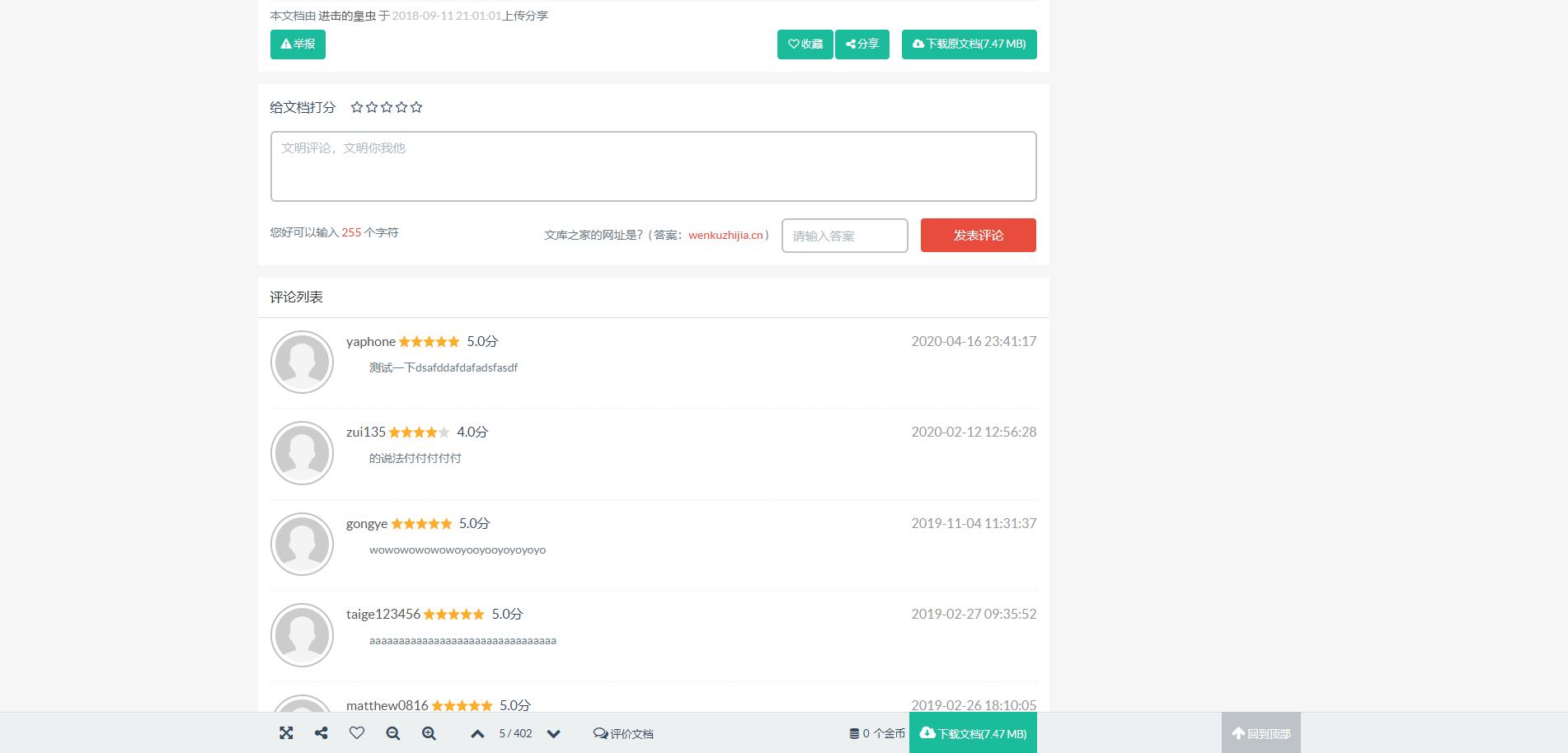
Task: Click 评价文档 in bottom toolbar
Action: 623,734
